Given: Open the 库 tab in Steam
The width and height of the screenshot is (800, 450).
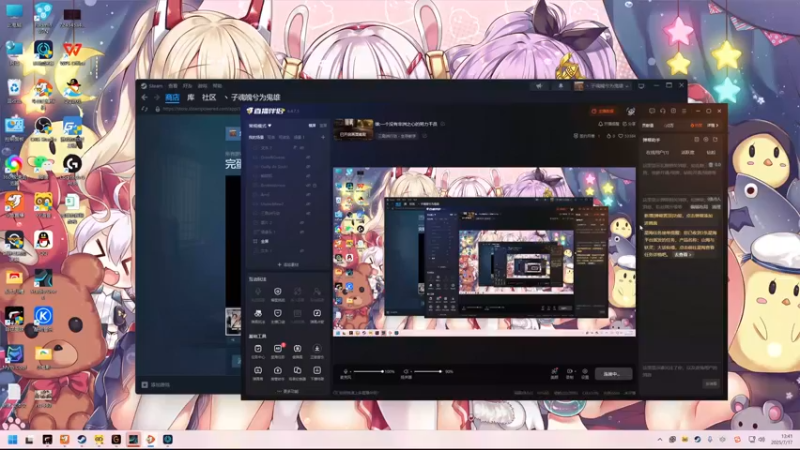Looking at the screenshot, I should click(x=190, y=97).
